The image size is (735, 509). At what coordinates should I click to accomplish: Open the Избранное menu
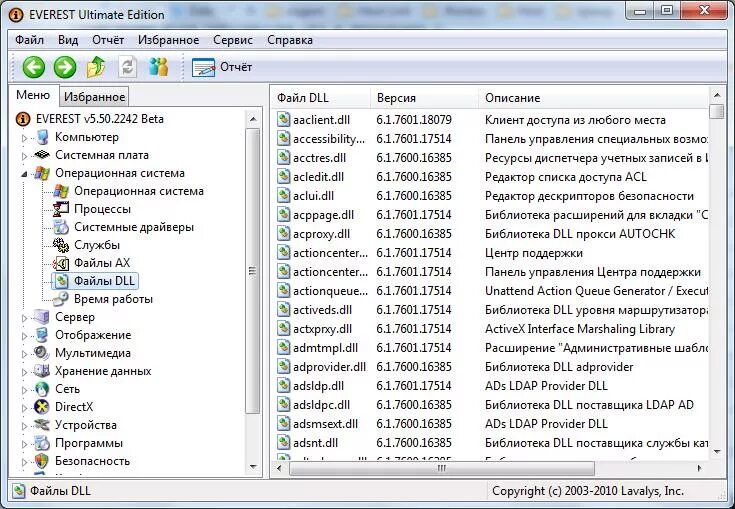tap(168, 40)
